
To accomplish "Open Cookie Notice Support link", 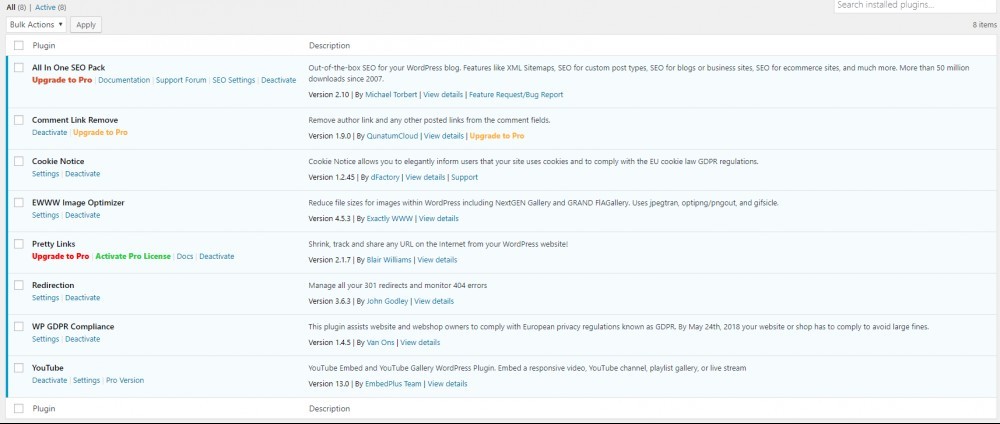I will point(464,177).
